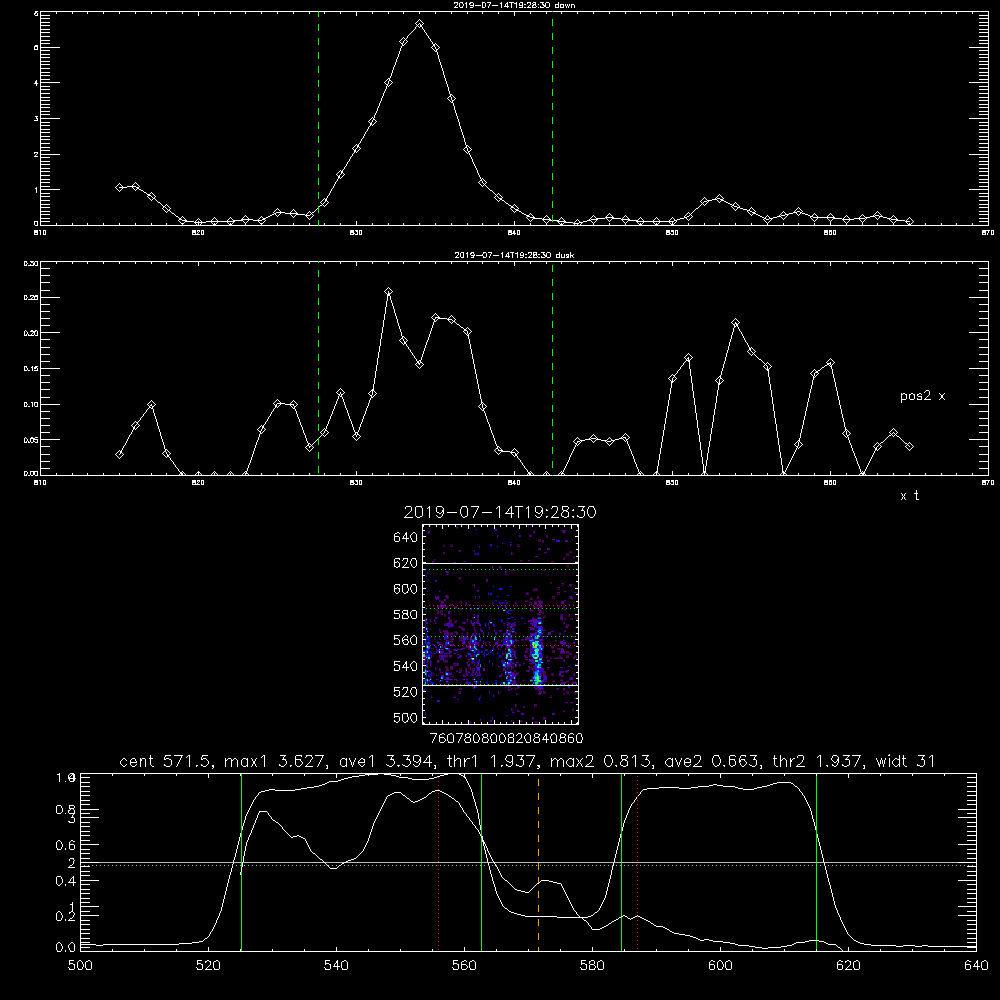Click the colored spectrogram image
1000x1000 pixels.
pos(500,624)
